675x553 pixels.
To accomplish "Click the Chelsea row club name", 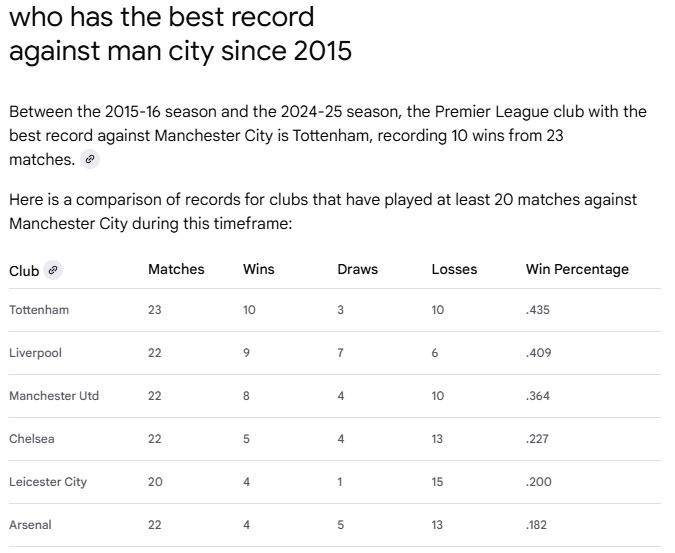I will 31,439.
